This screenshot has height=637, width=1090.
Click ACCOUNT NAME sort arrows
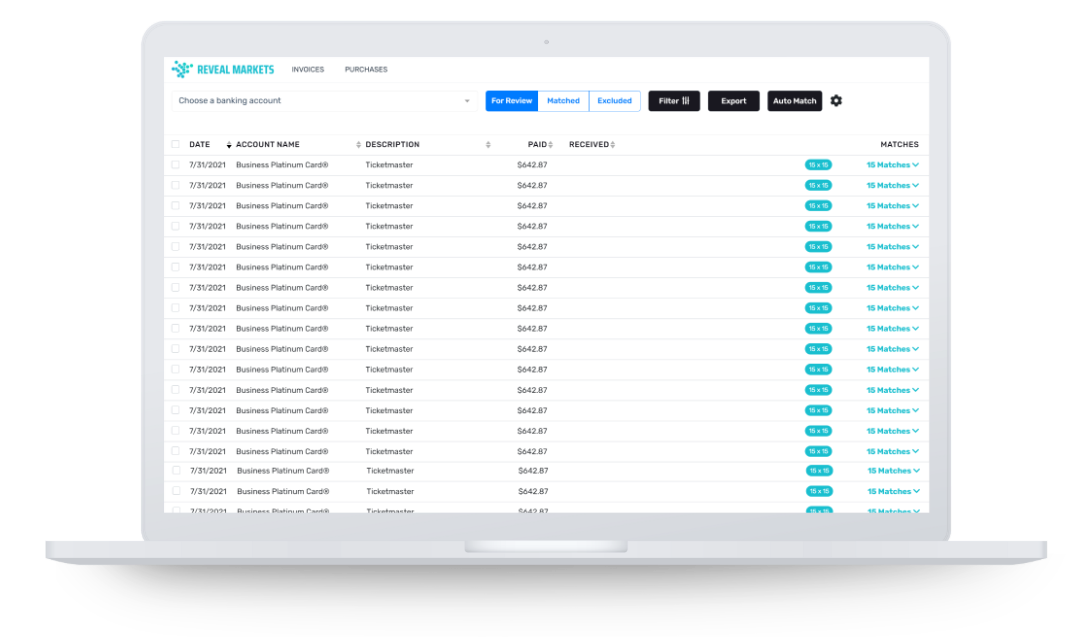click(358, 145)
